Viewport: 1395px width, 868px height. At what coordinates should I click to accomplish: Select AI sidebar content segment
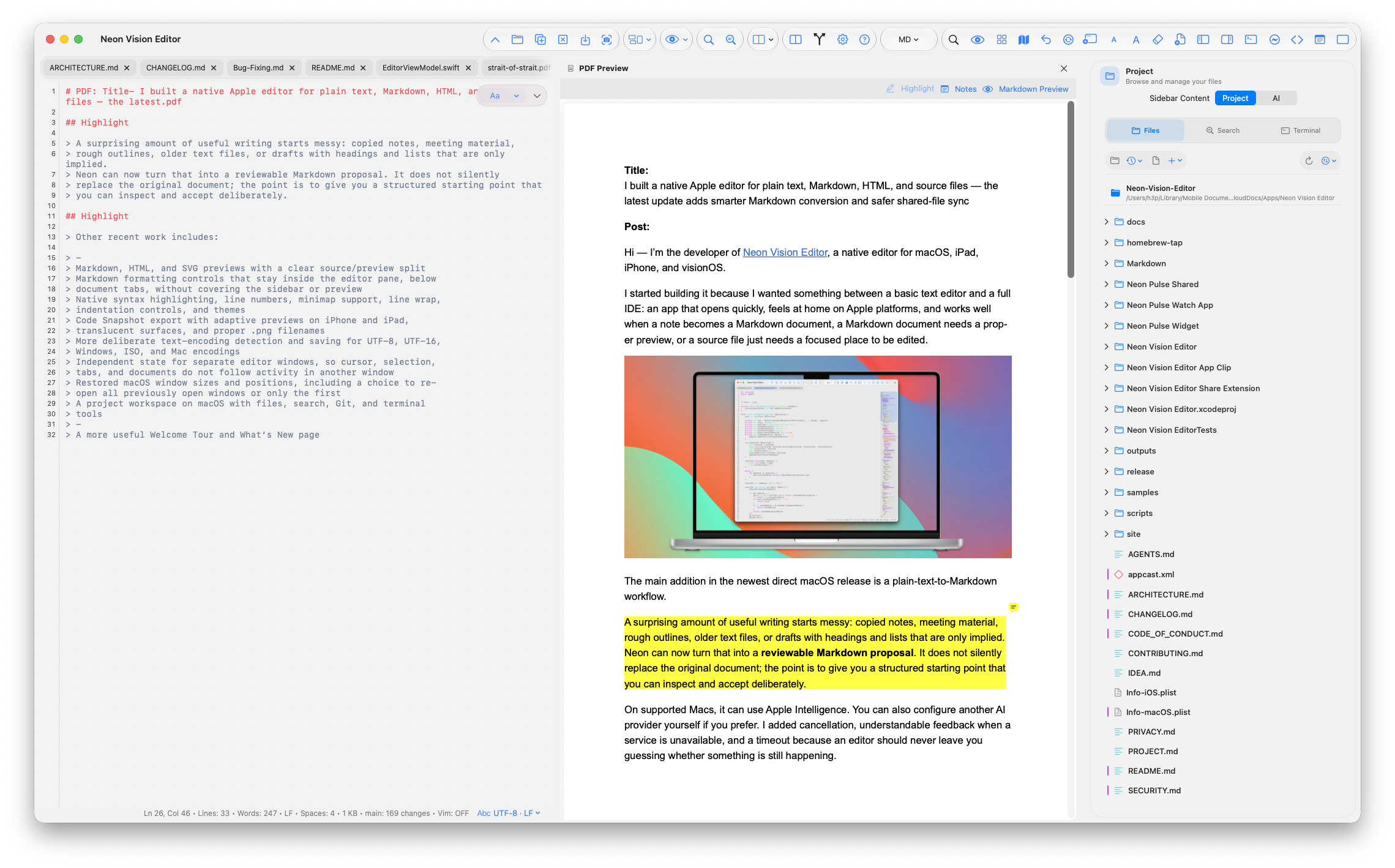(x=1276, y=99)
